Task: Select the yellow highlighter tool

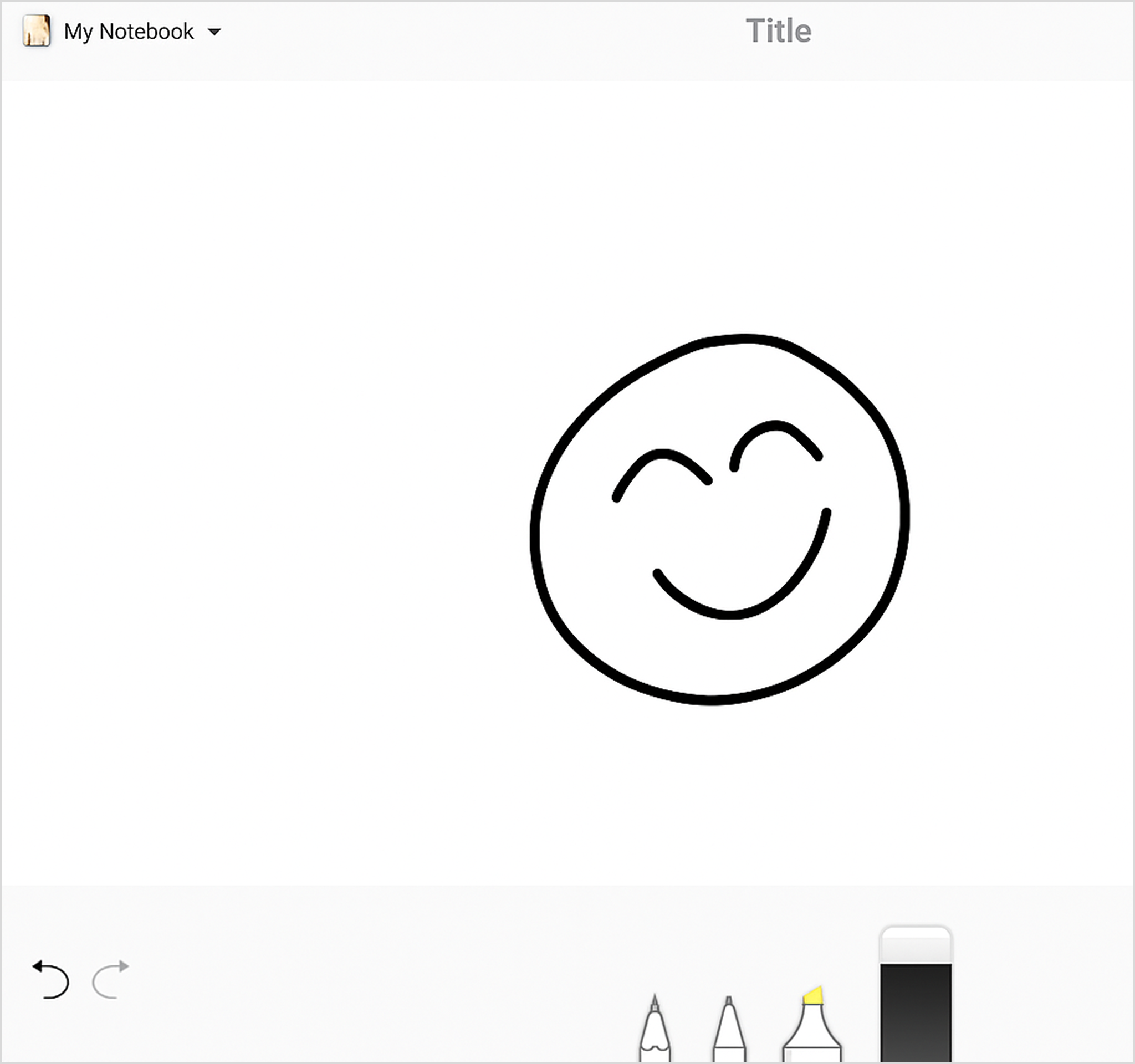Action: [812, 1031]
